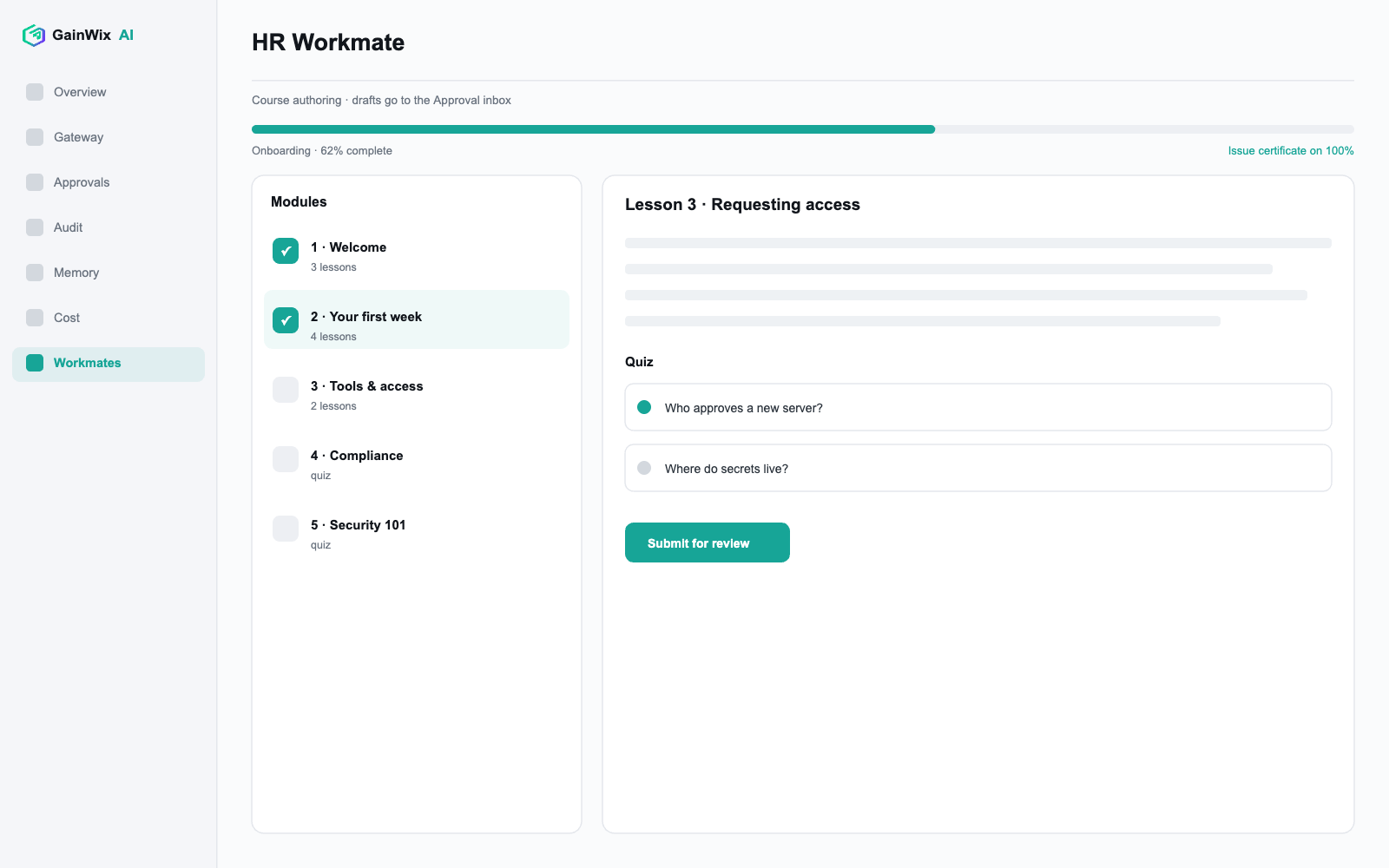Open the Approvals menu item
Image resolution: width=1389 pixels, height=868 pixels.
pyautogui.click(x=109, y=182)
